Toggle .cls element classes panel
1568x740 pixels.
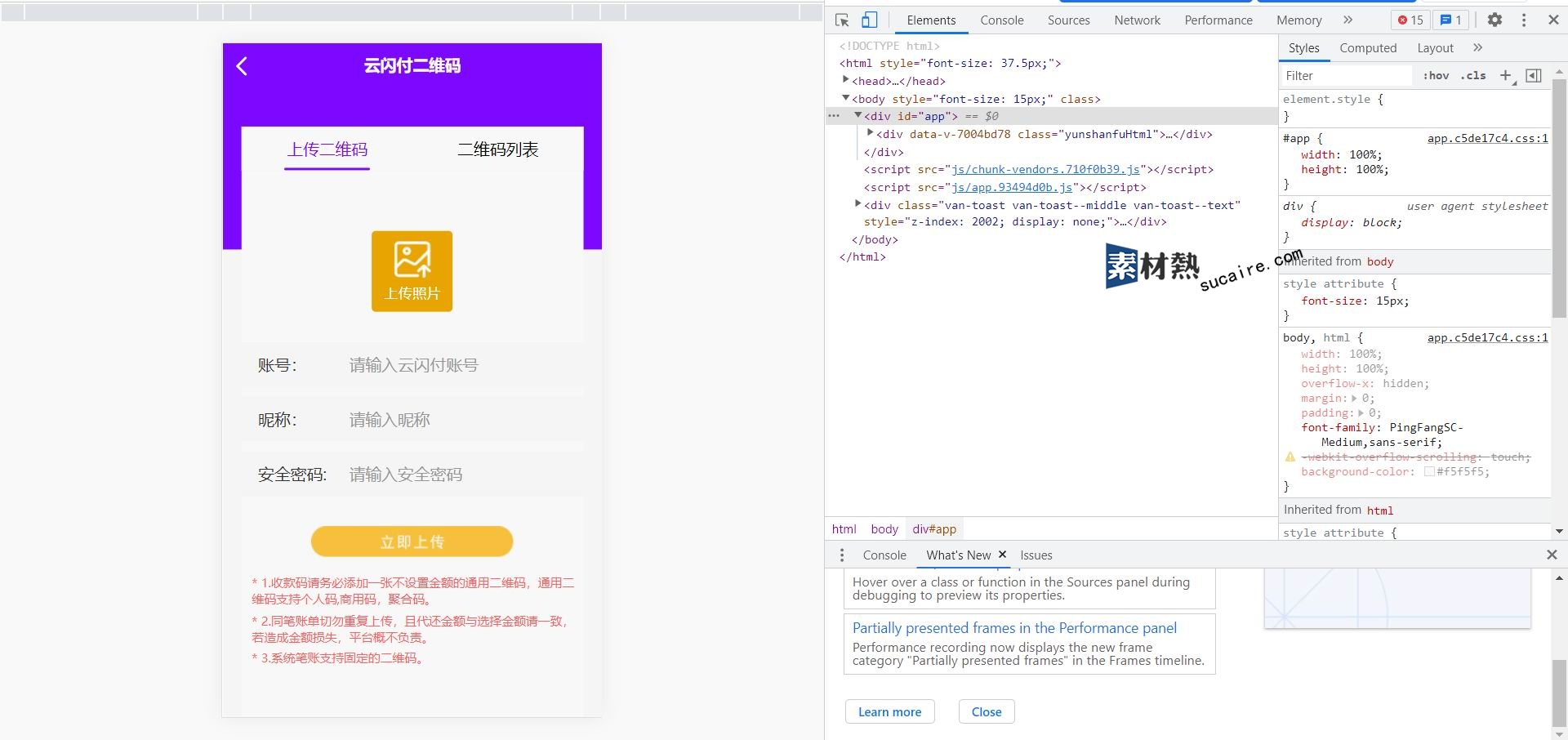(1473, 76)
